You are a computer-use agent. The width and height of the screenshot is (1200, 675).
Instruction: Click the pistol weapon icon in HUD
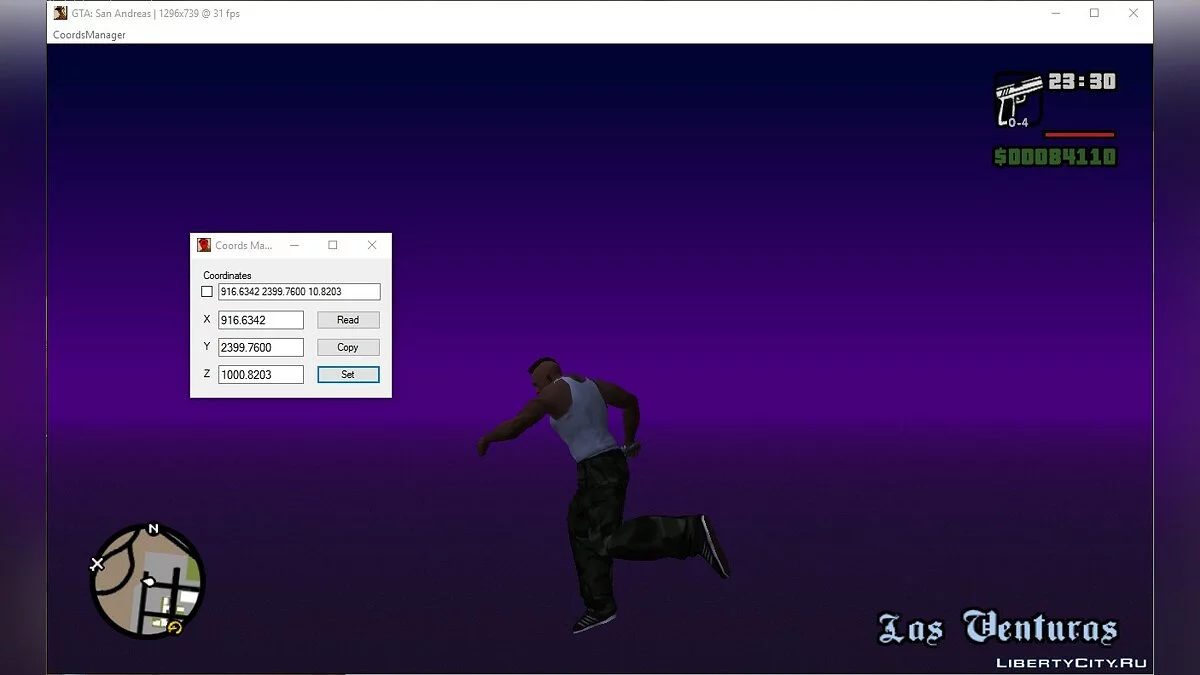pos(1018,99)
